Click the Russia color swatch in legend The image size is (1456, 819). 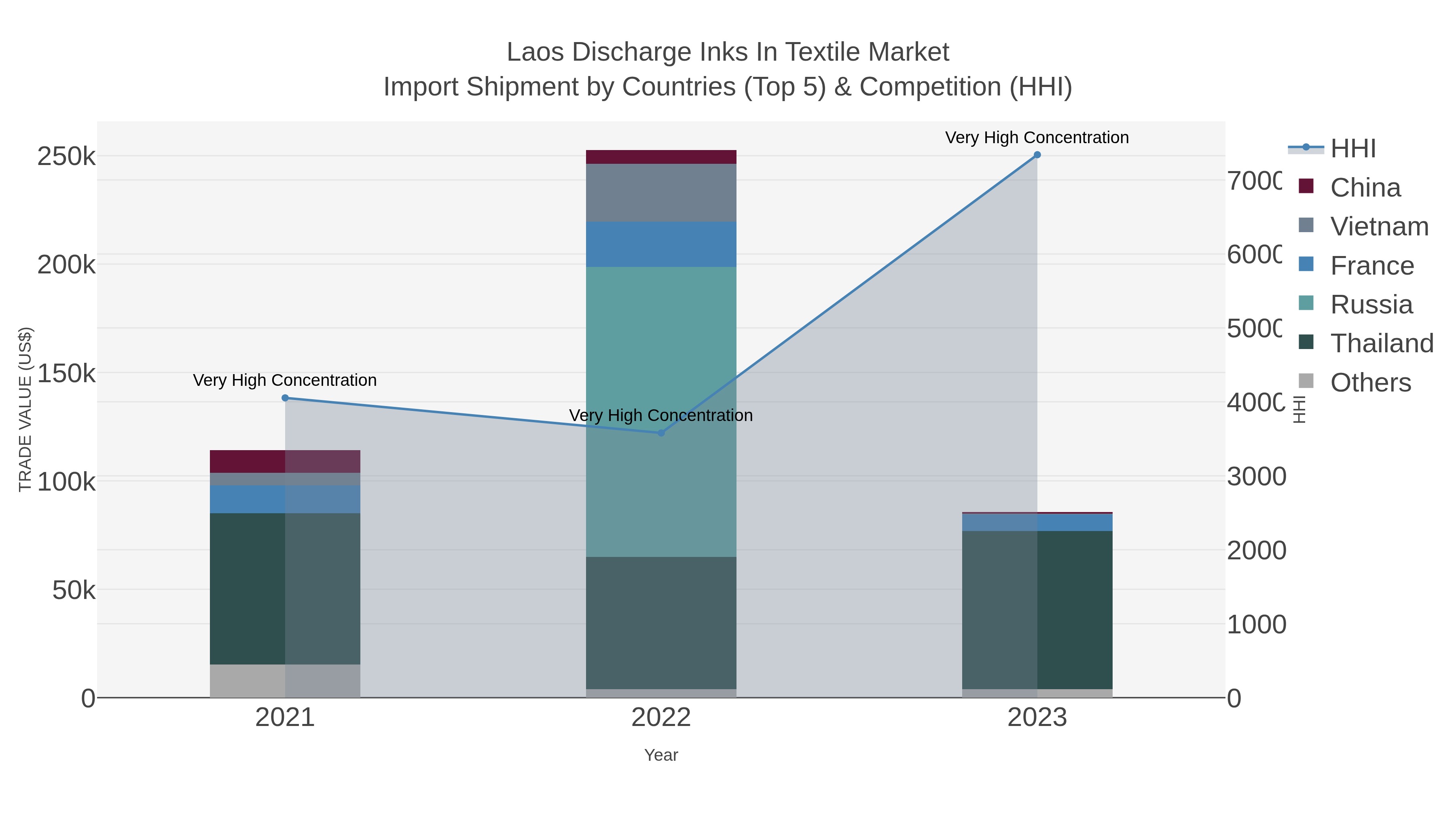[x=1306, y=303]
